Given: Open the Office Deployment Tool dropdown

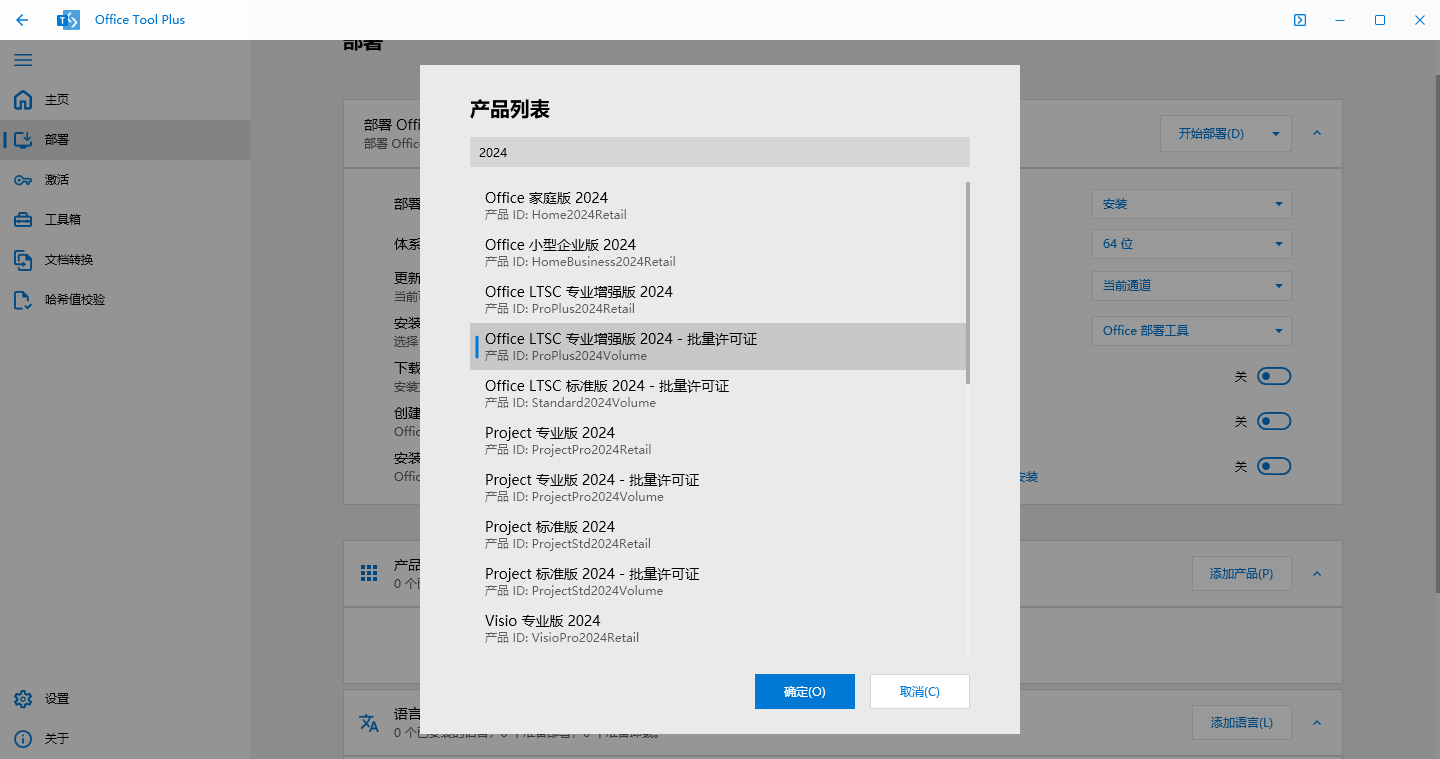Looking at the screenshot, I should click(1191, 331).
